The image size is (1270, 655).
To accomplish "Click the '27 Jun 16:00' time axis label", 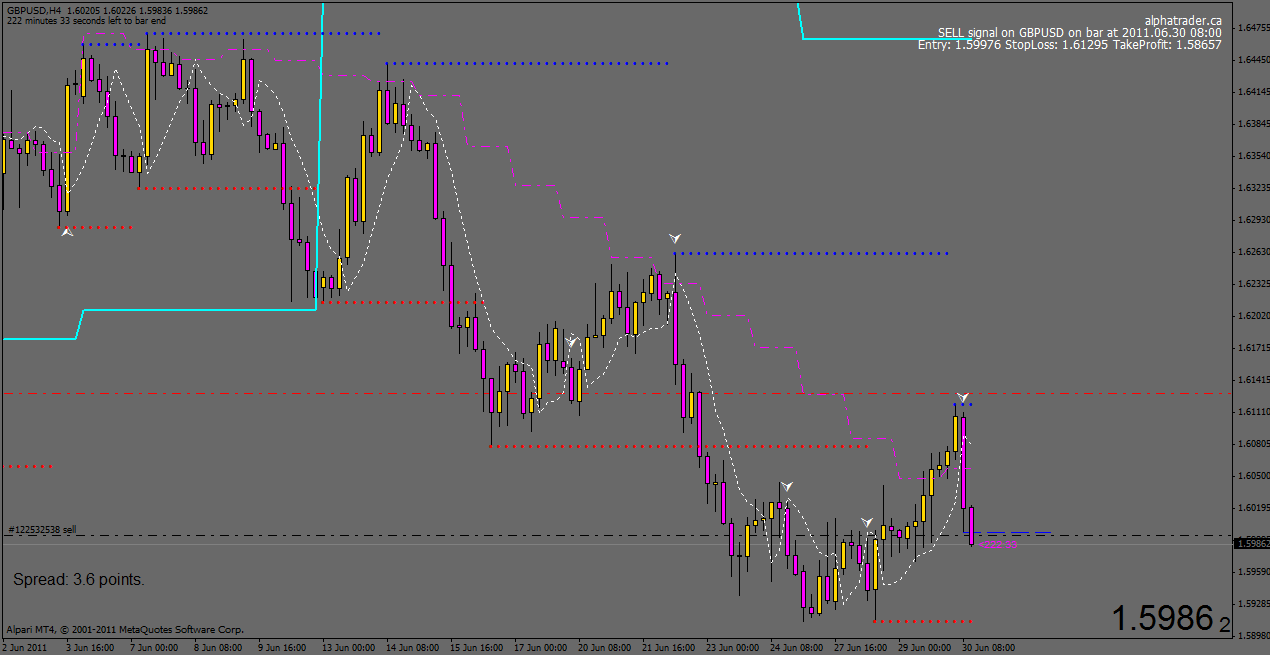I will coord(861,648).
